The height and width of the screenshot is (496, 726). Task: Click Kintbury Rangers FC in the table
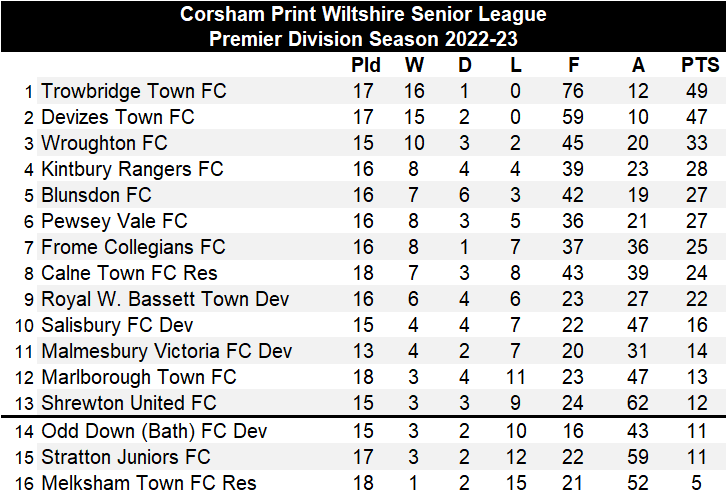coord(132,169)
